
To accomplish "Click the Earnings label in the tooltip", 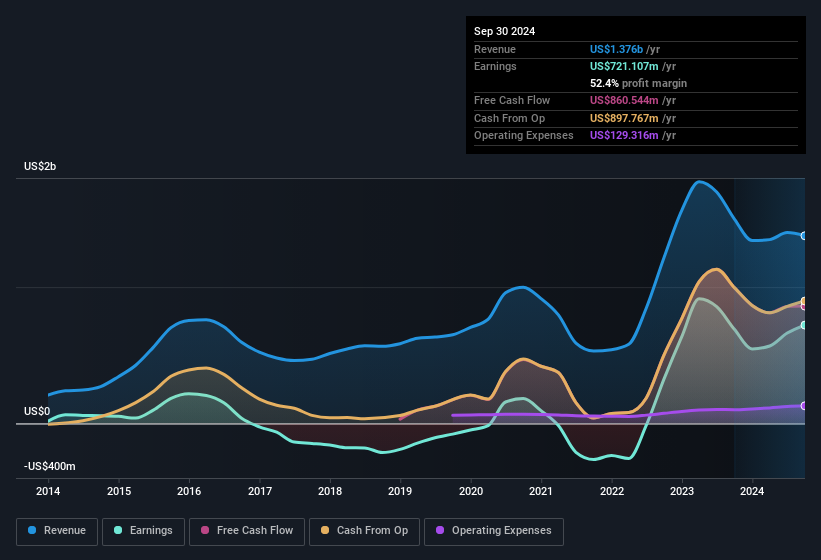I will [495, 66].
